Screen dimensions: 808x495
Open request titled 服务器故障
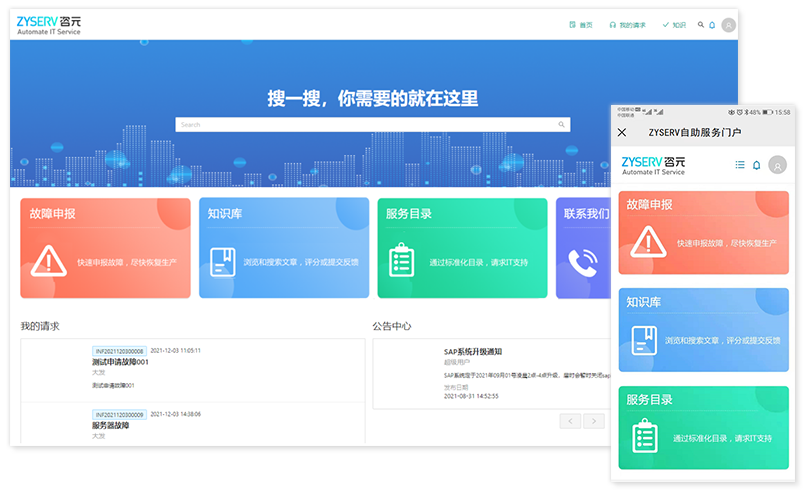tap(111, 425)
